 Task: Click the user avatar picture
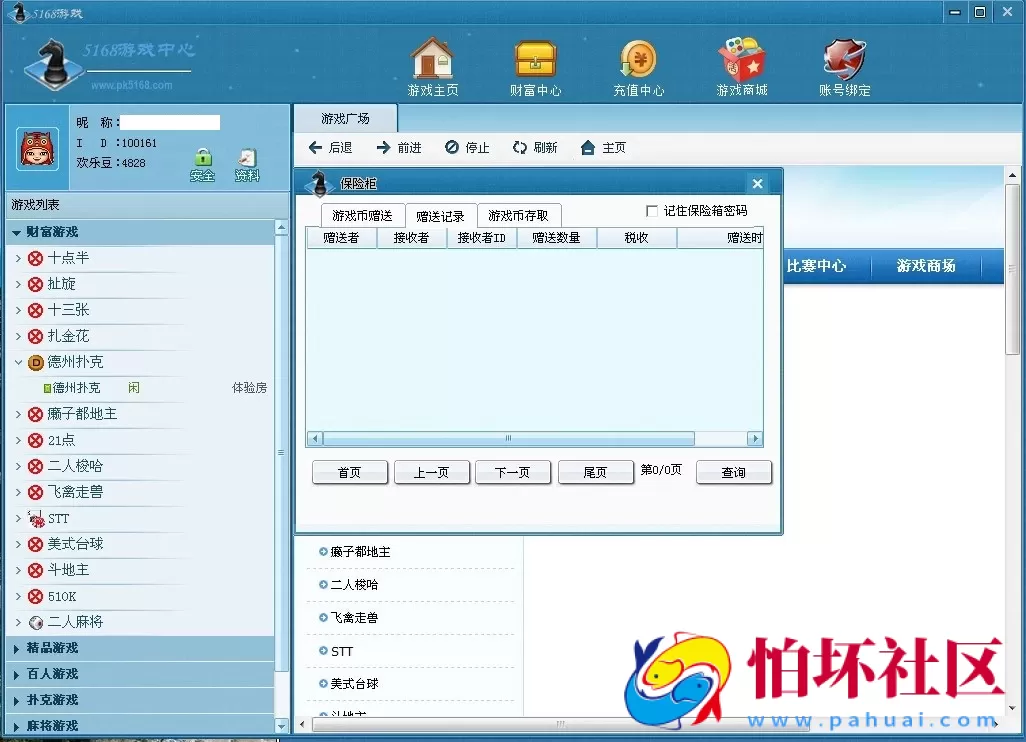pos(37,148)
